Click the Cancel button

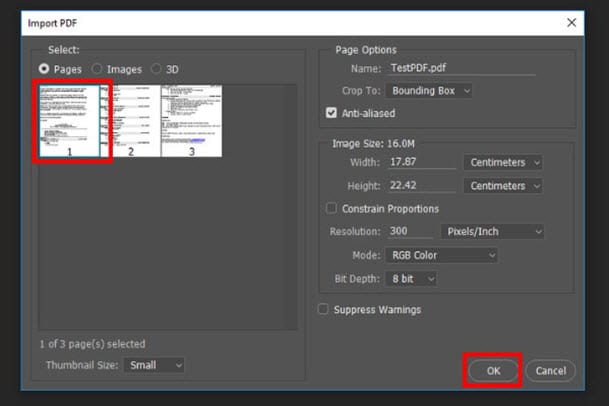[x=550, y=371]
